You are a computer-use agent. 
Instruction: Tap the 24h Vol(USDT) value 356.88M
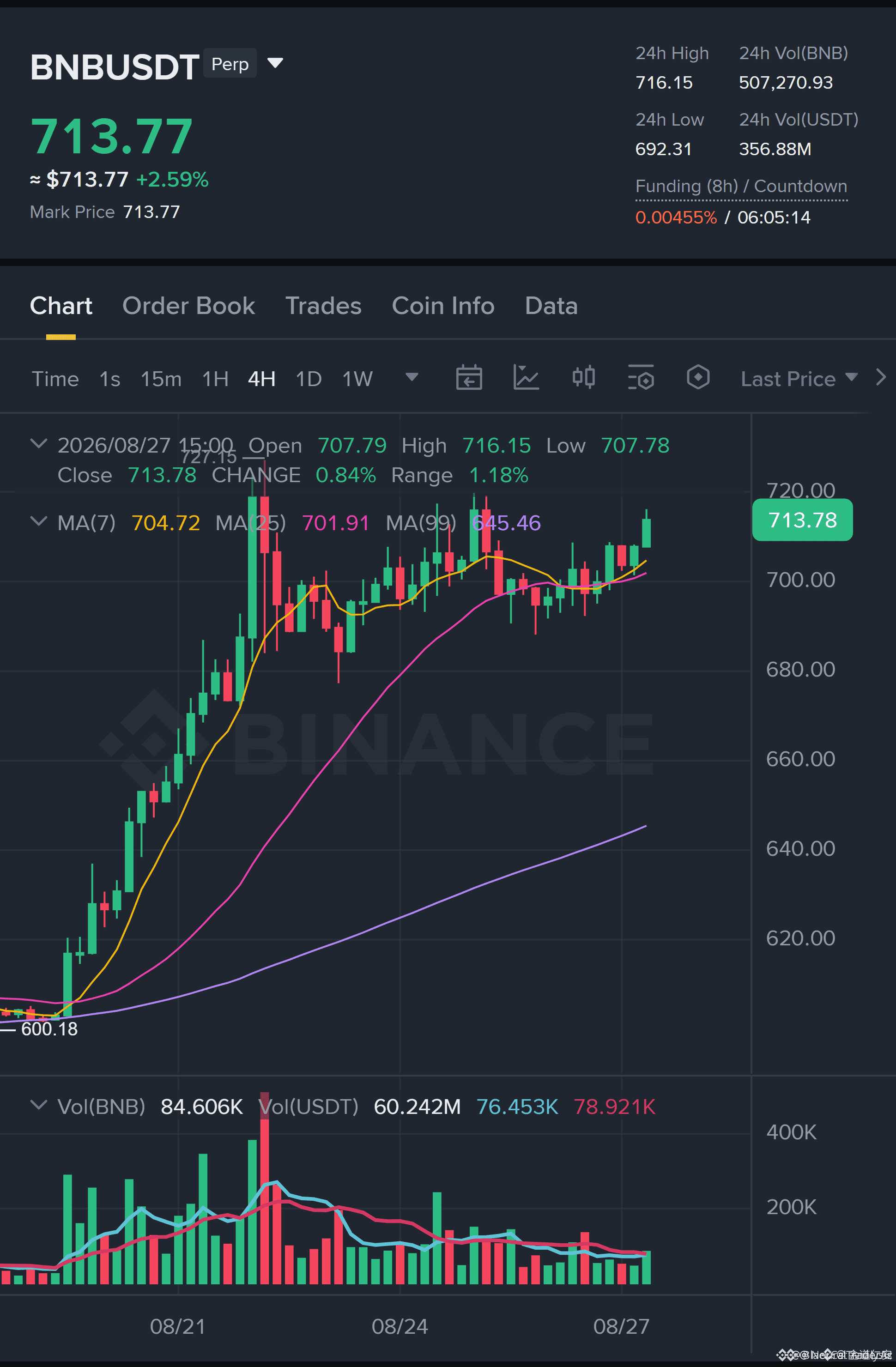[775, 149]
